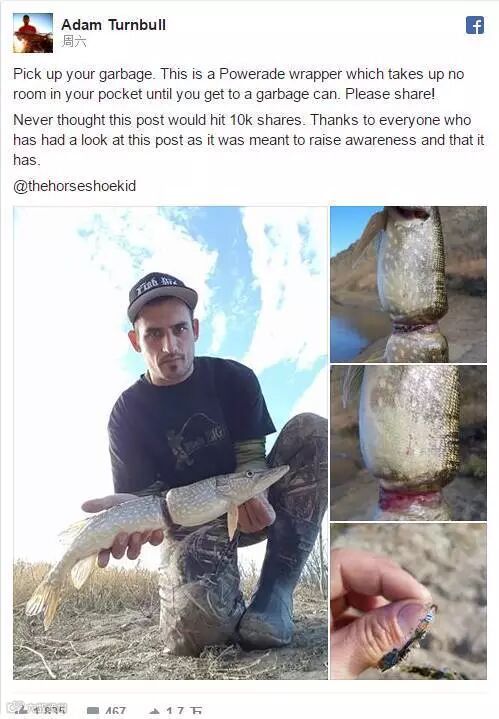Image resolution: width=499 pixels, height=719 pixels.
Task: Click the comment bubble icon
Action: (x=93, y=711)
